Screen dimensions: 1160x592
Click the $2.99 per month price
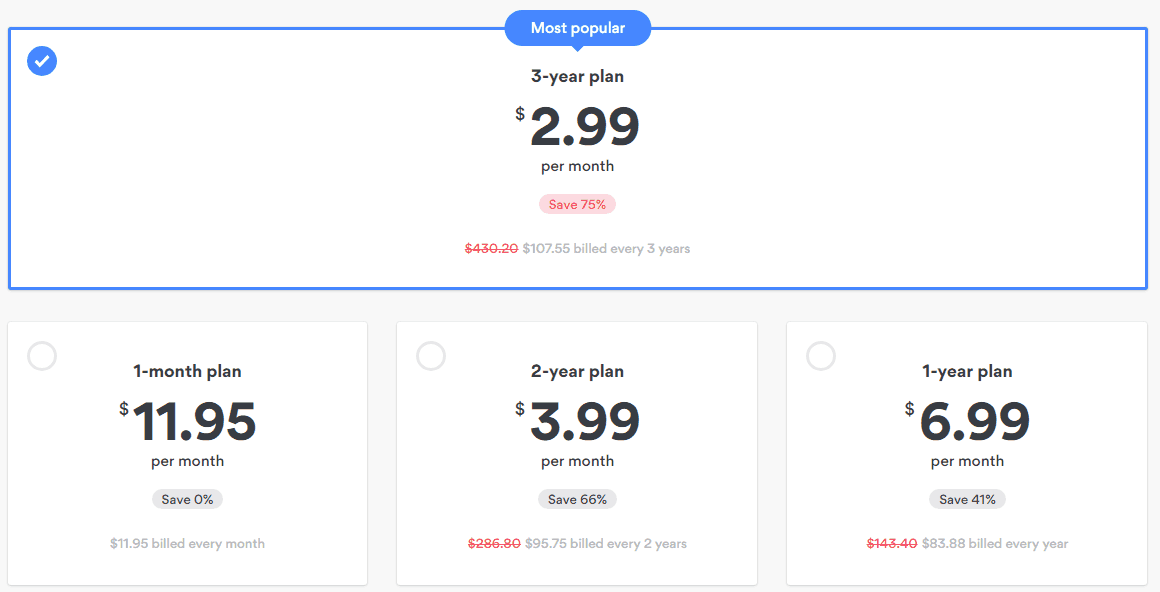(584, 127)
